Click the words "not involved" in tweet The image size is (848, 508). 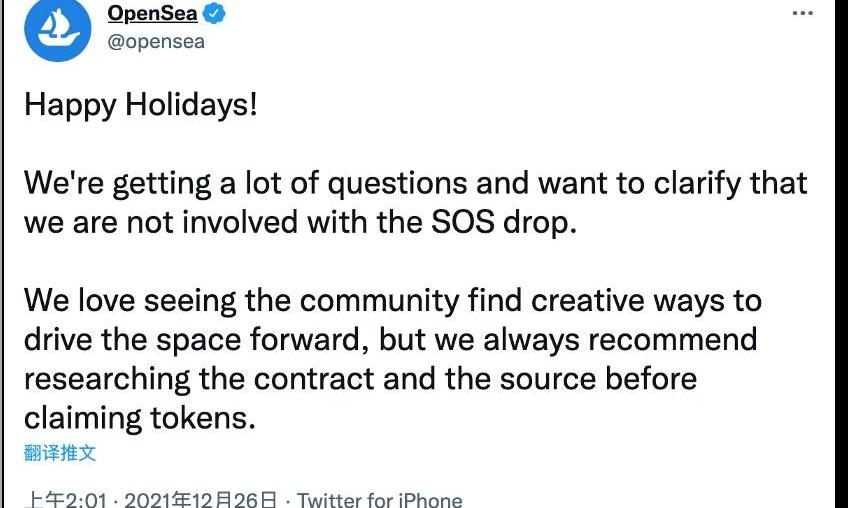[203, 221]
